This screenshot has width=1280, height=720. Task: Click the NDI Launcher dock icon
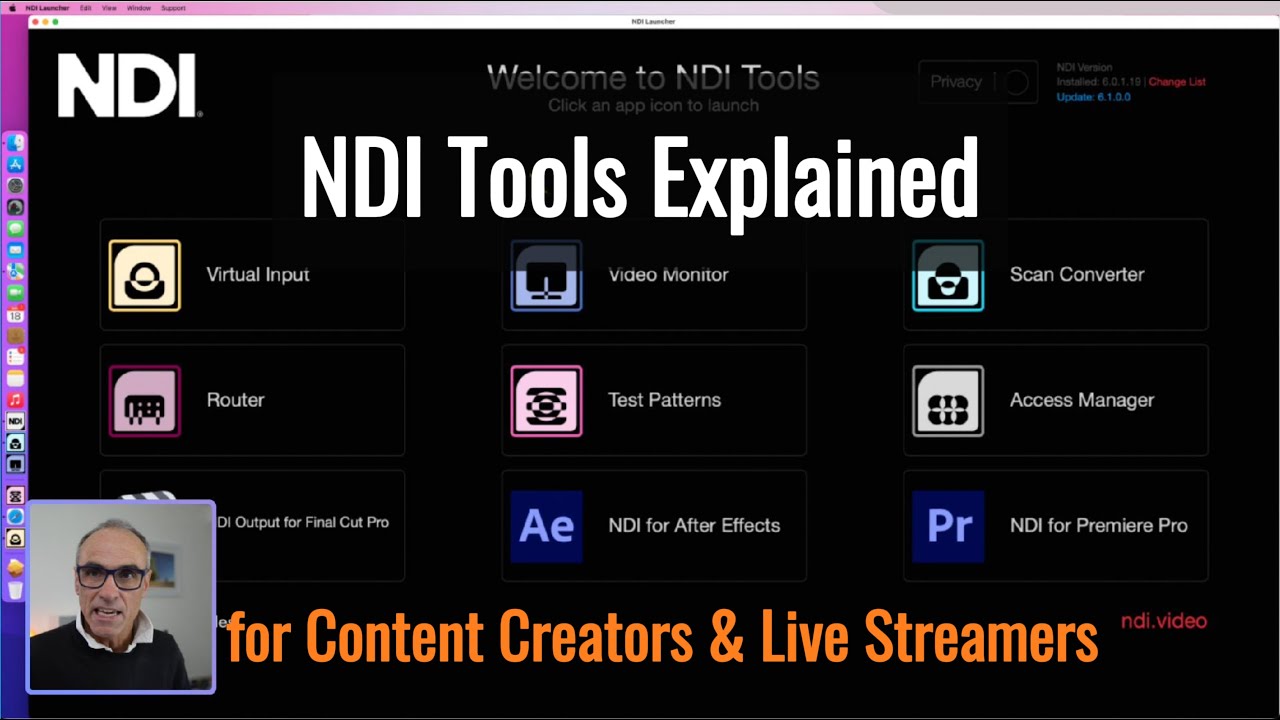(15, 422)
